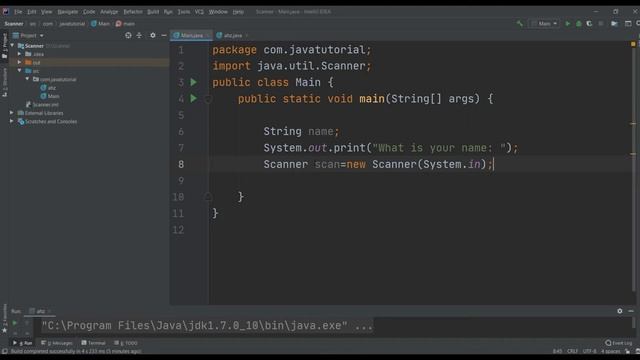Image resolution: width=640 pixels, height=360 pixels.
Task: Collapse the src folder
Action: [x=19, y=71]
